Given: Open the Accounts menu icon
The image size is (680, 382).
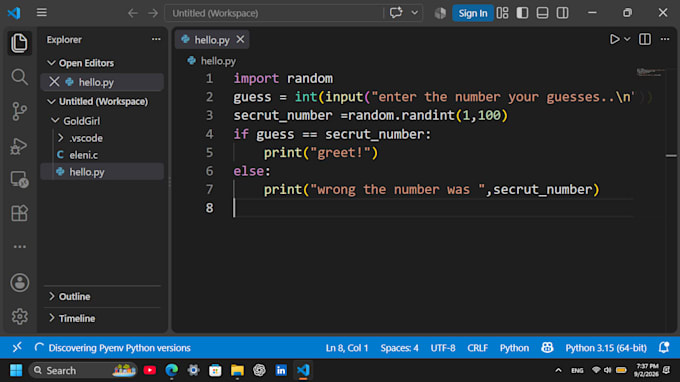Looking at the screenshot, I should point(20,283).
